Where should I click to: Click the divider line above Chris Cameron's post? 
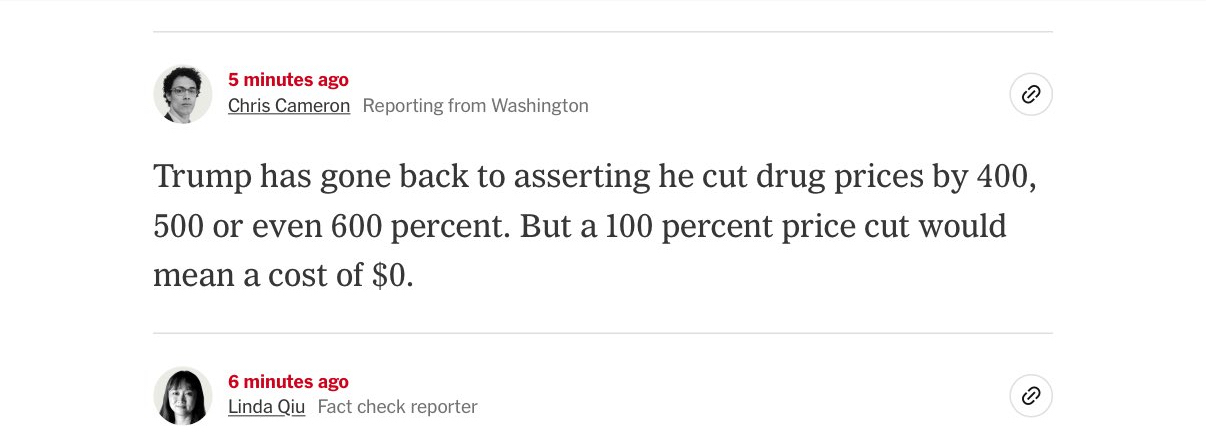click(x=602, y=32)
